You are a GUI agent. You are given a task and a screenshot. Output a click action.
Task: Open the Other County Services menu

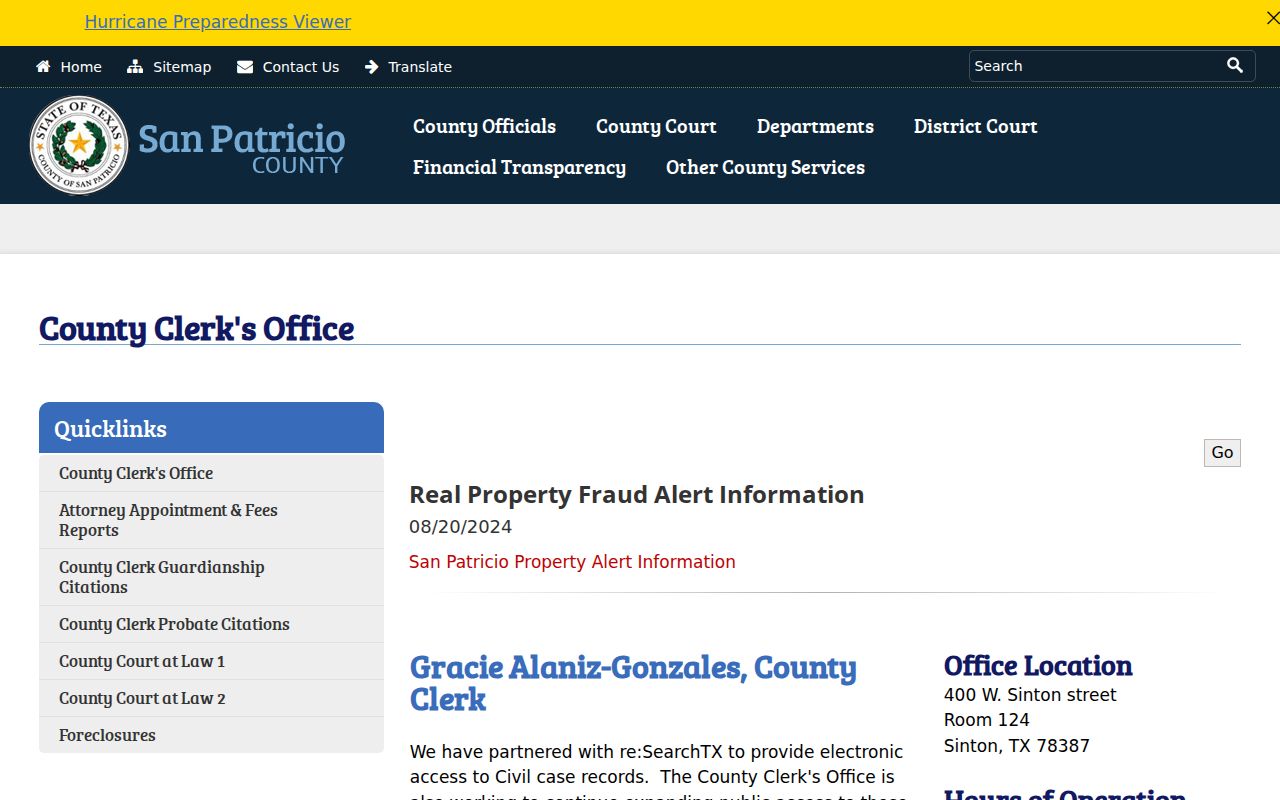pos(765,167)
